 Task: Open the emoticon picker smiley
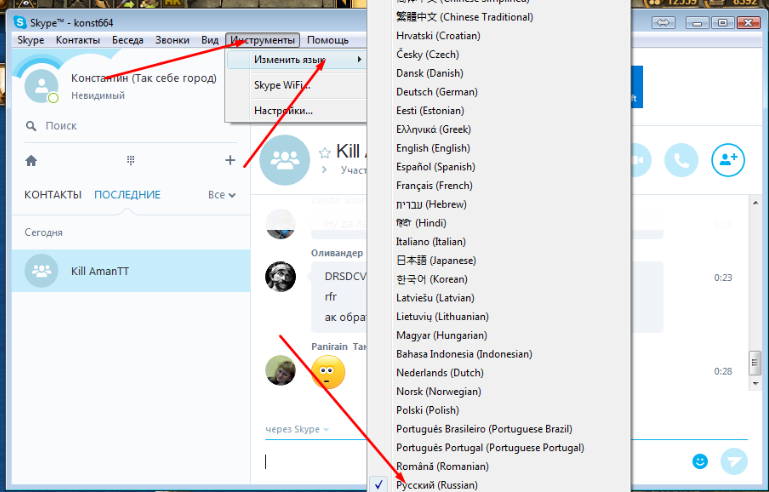click(700, 461)
